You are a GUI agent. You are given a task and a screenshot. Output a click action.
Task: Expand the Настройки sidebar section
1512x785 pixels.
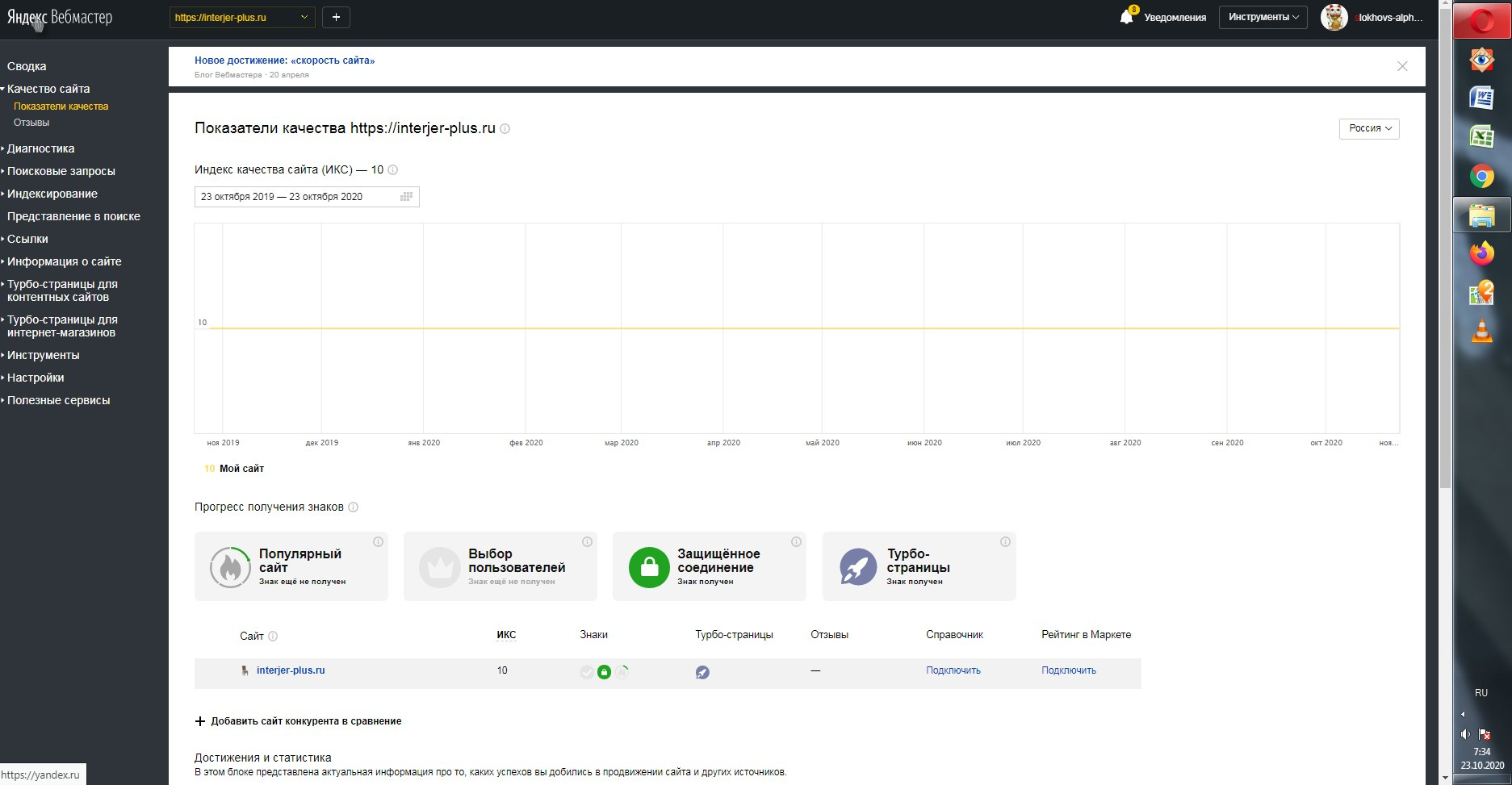(36, 378)
